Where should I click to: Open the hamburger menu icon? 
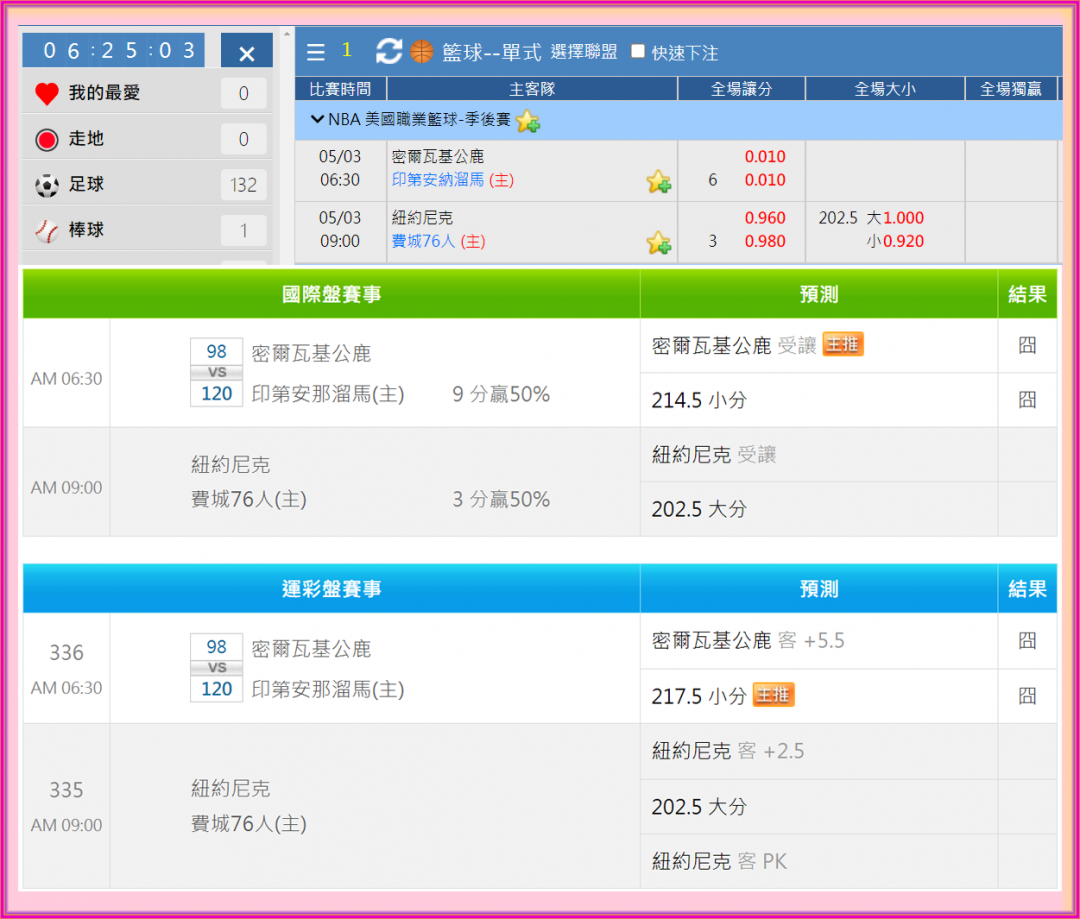[x=315, y=52]
